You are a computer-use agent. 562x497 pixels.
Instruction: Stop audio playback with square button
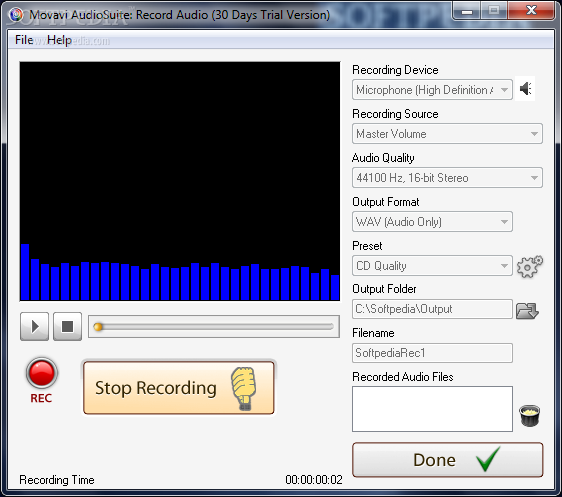click(67, 326)
